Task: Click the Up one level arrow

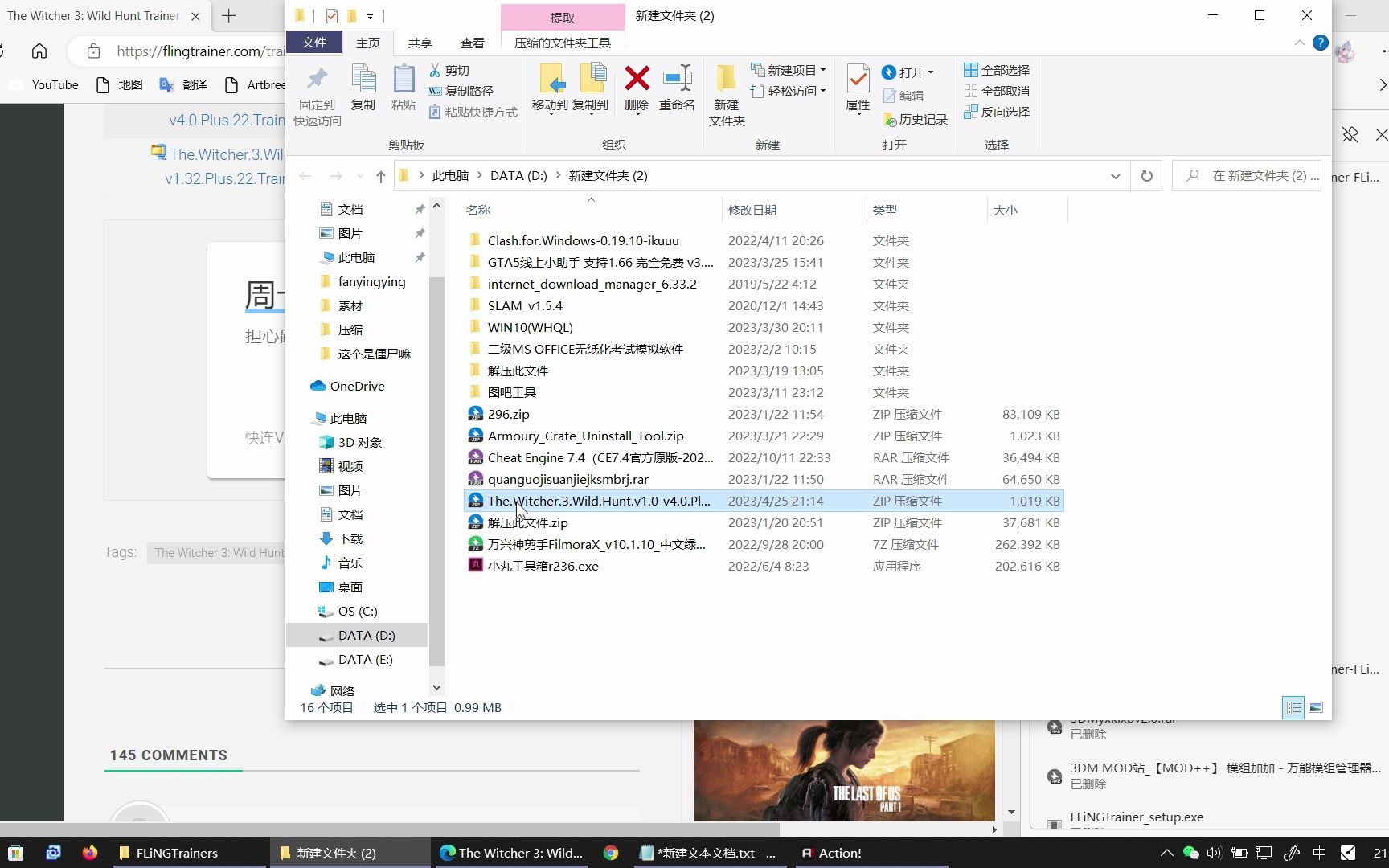Action: click(380, 176)
